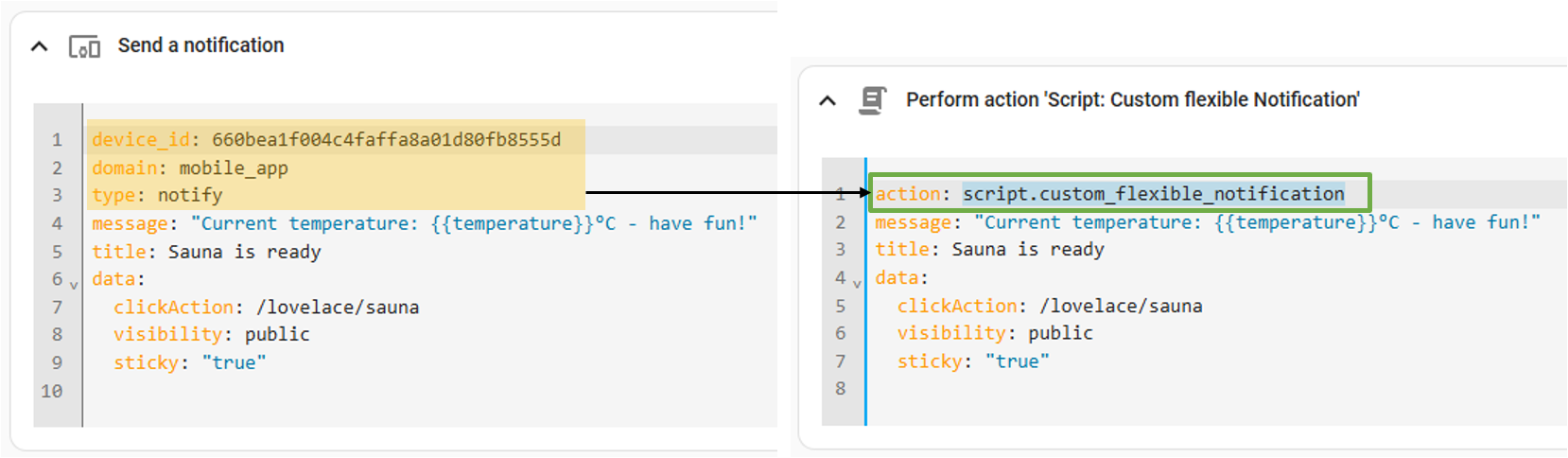Click the message line in the right editor

tap(1207, 222)
